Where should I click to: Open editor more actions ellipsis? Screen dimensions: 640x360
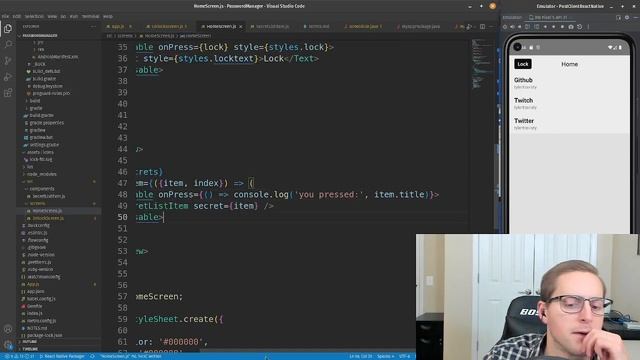(491, 27)
